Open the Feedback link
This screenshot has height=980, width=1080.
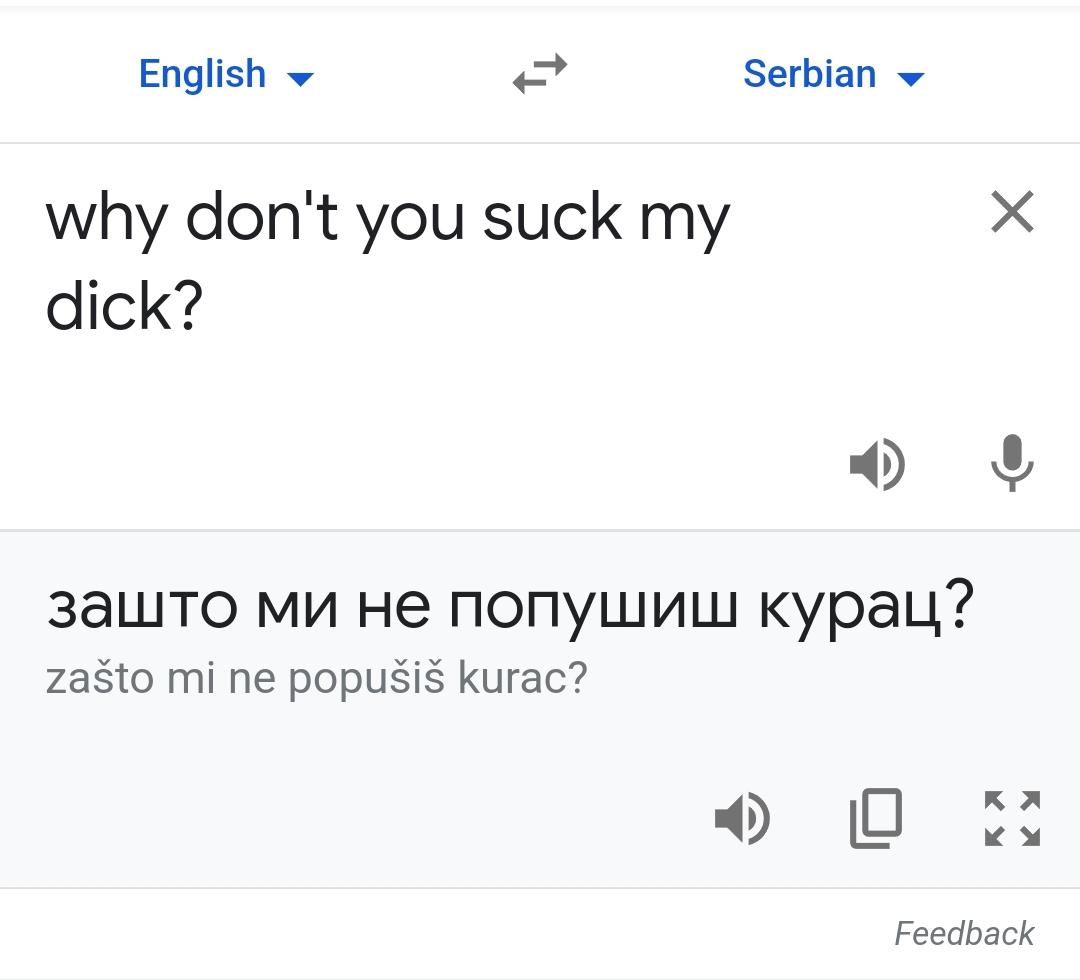click(x=965, y=933)
